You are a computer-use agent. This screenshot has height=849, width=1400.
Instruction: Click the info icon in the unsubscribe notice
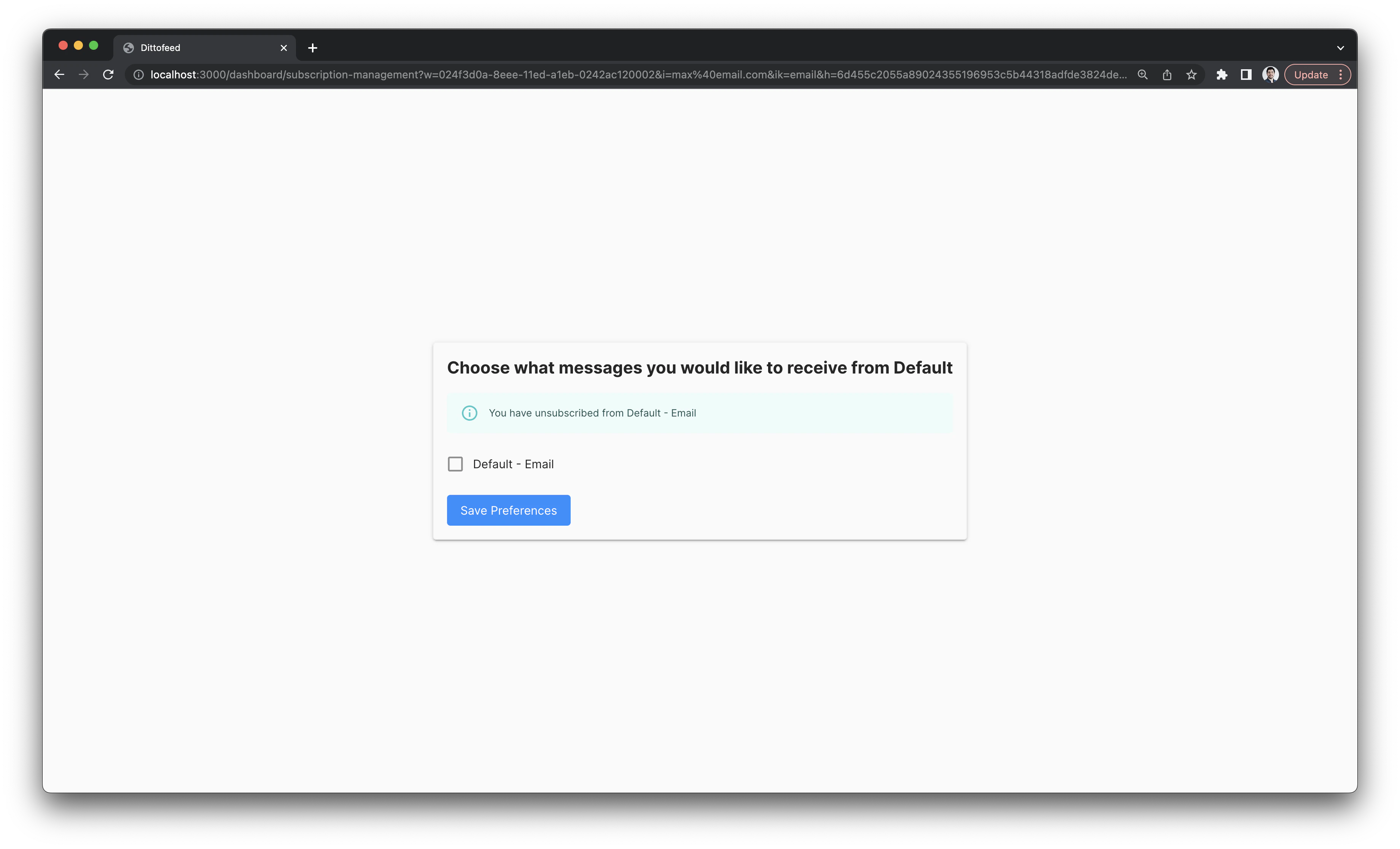coord(469,413)
